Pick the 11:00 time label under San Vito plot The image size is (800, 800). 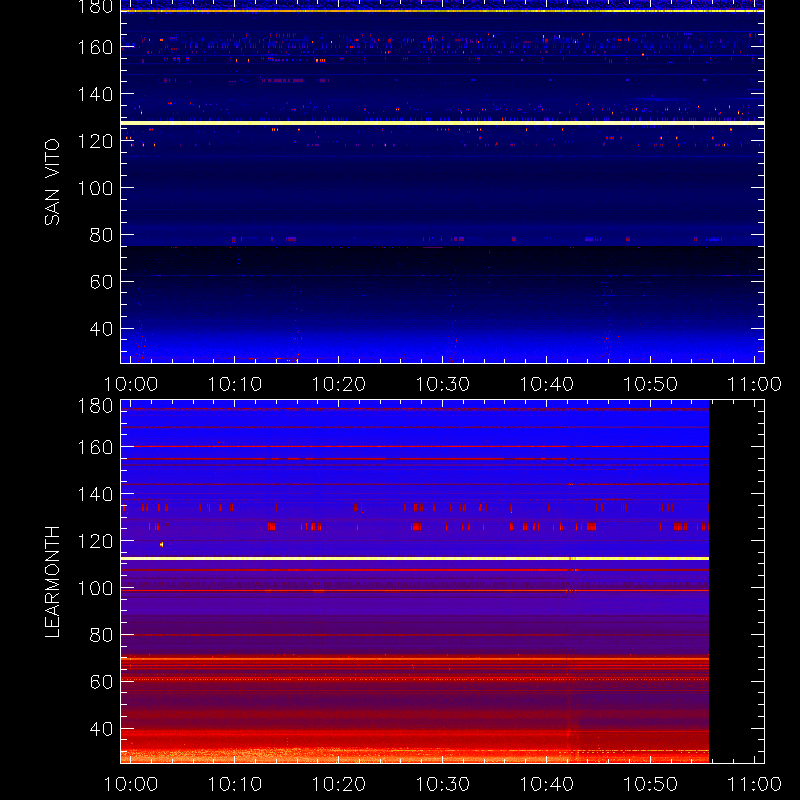pyautogui.click(x=755, y=384)
